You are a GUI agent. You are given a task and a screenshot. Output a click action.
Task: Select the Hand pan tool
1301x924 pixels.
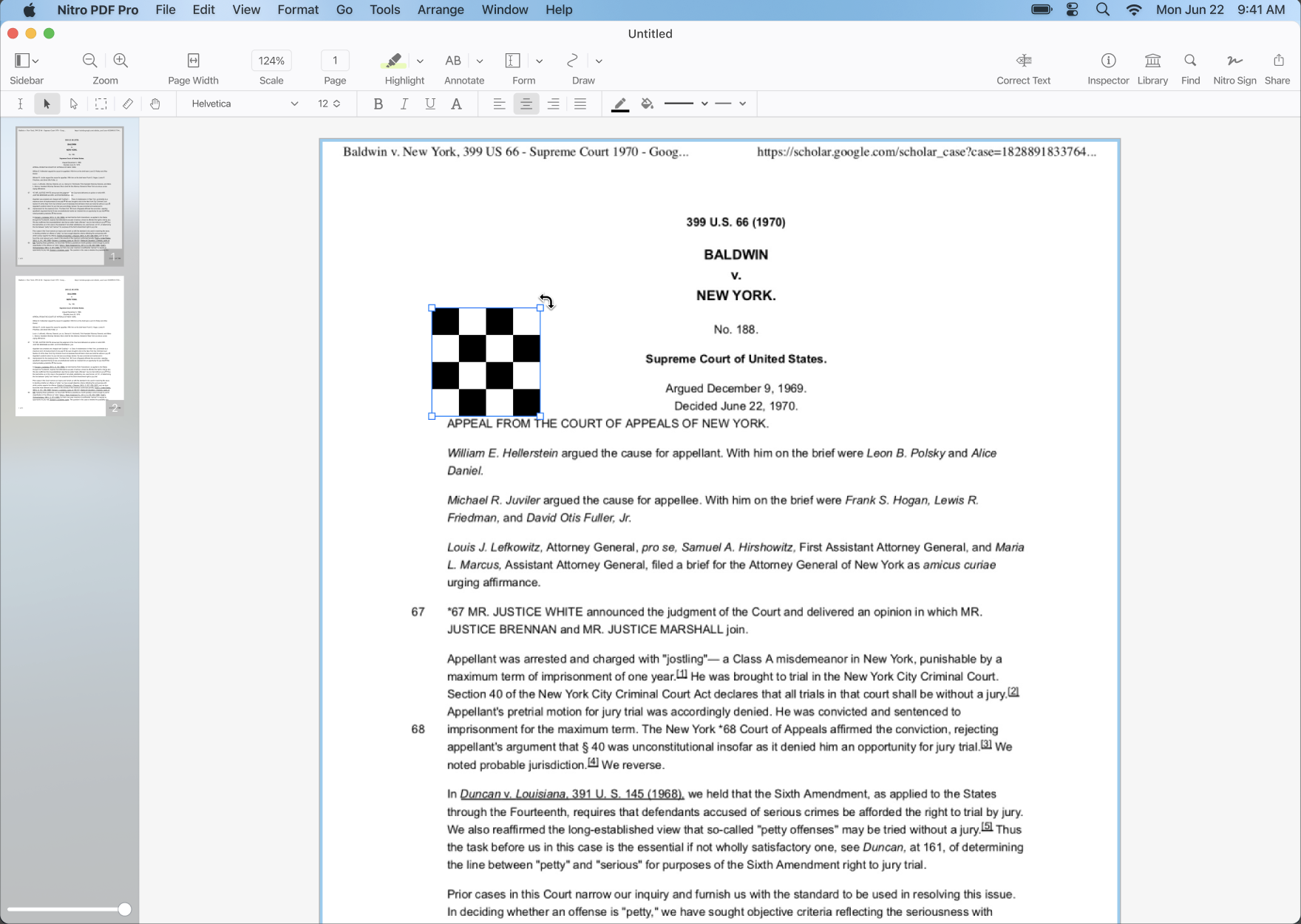coord(155,103)
